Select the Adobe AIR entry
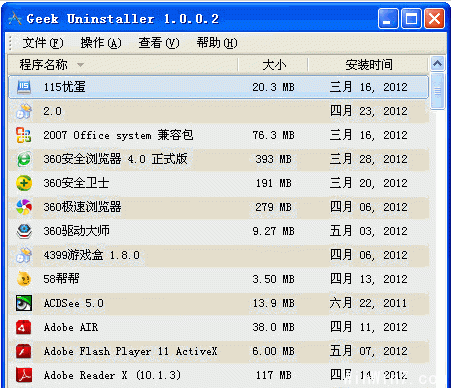Viewport: 451px width, 388px height. coord(71,327)
